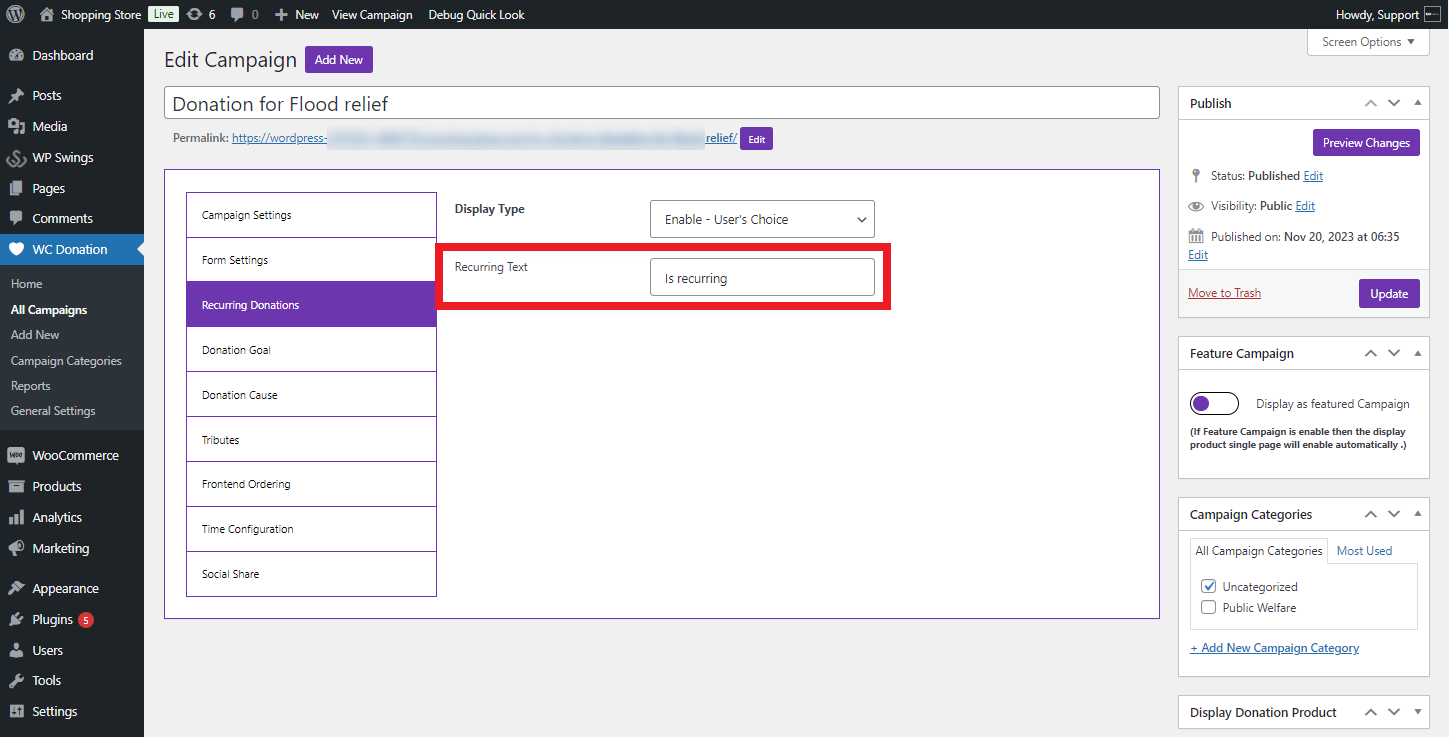Image resolution: width=1449 pixels, height=737 pixels.
Task: Open General Settings under WC Donation
Action: (x=53, y=411)
